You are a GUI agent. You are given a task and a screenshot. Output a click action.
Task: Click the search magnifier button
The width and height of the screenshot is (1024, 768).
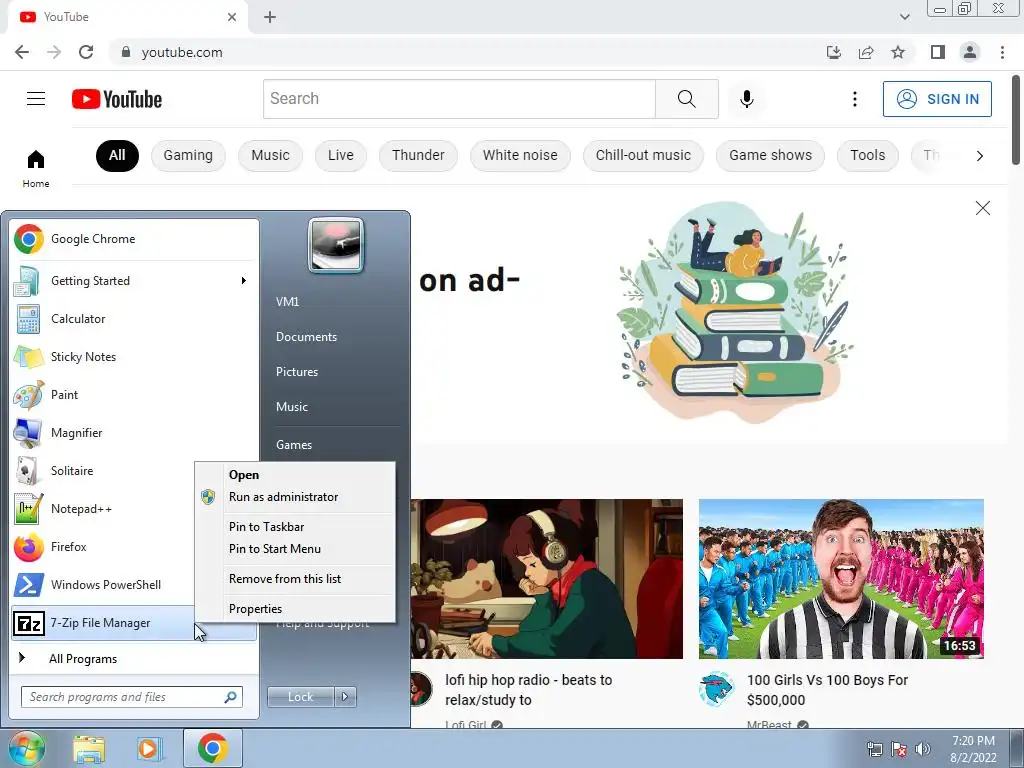(686, 99)
